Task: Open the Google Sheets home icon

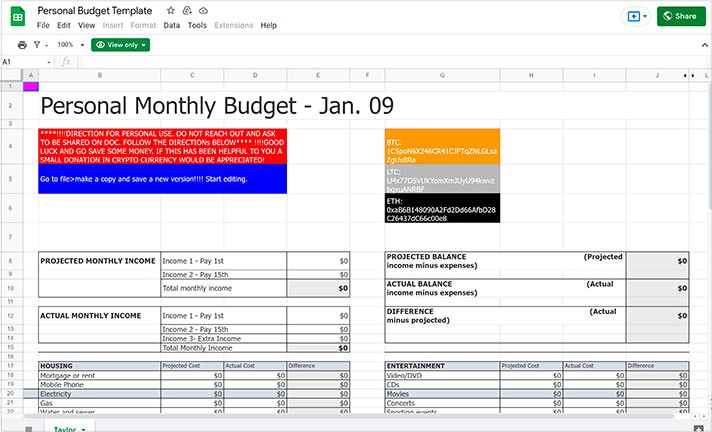Action: point(18,17)
